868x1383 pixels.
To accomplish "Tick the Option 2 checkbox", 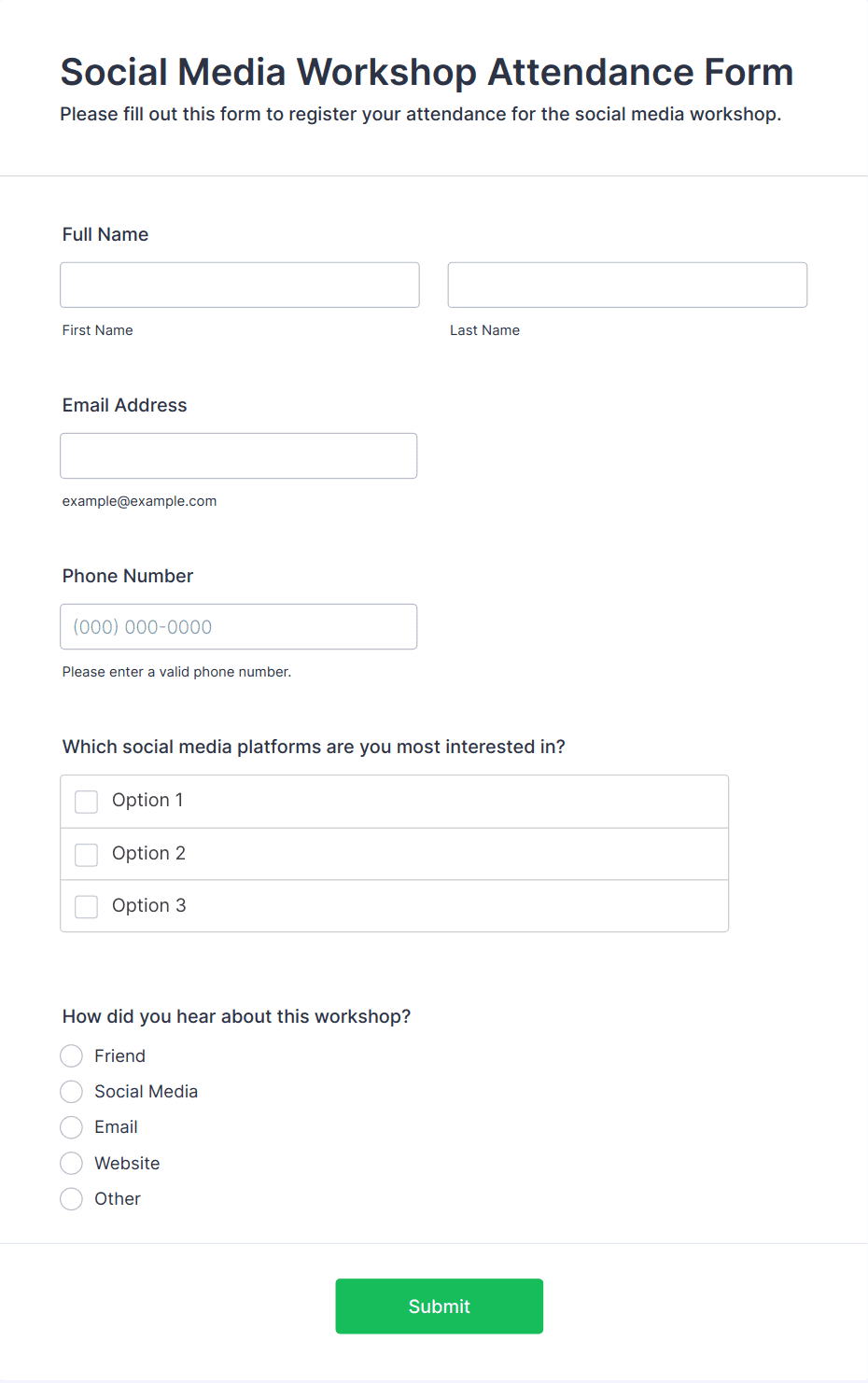I will [x=86, y=855].
